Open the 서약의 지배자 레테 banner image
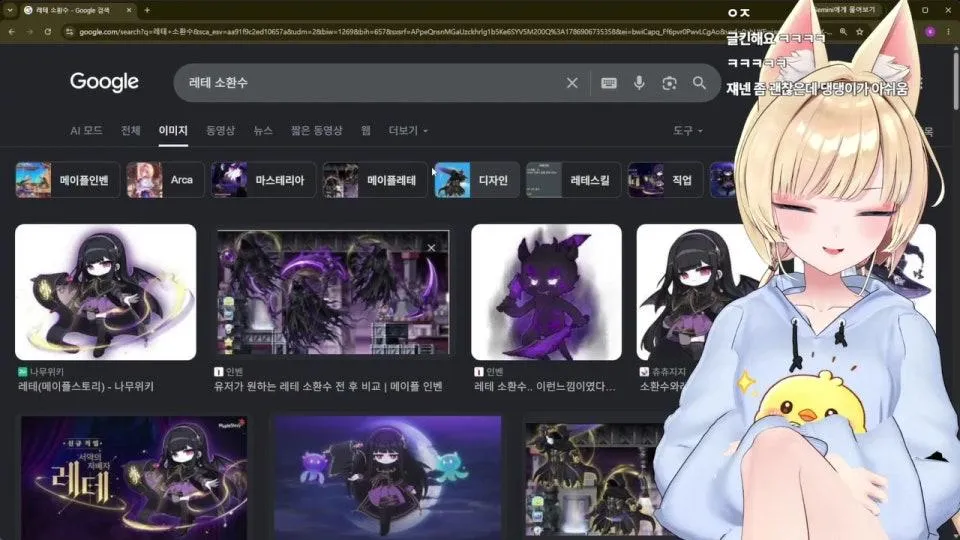960x540 pixels. [134, 478]
